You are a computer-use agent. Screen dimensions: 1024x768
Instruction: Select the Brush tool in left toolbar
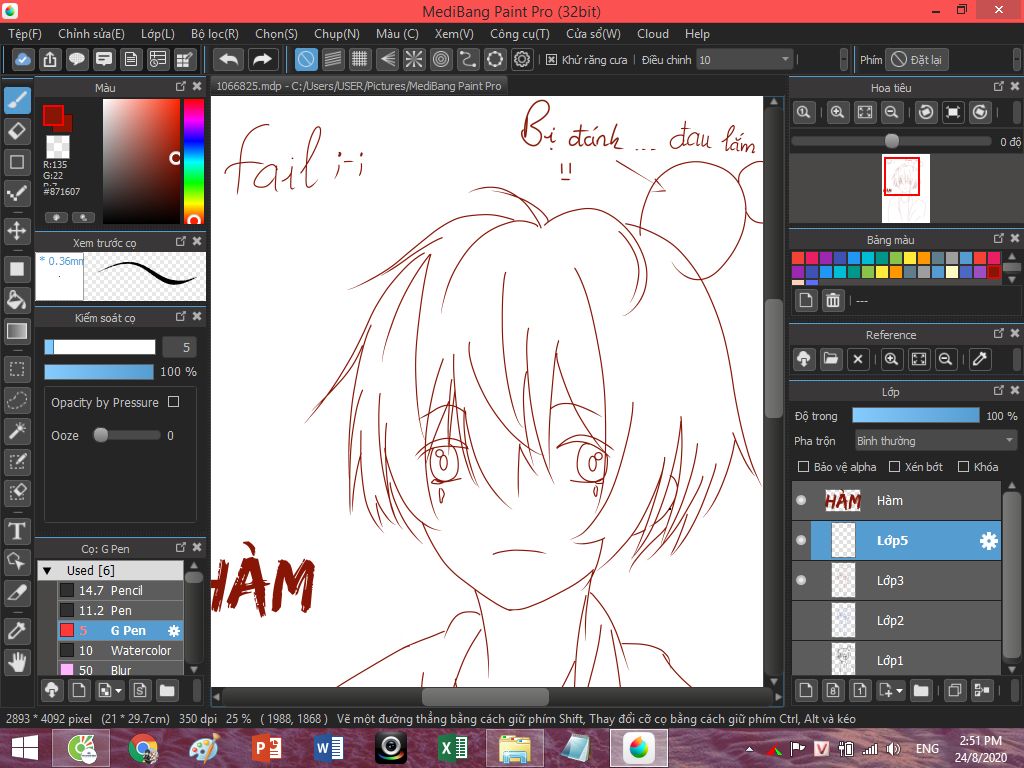17,100
